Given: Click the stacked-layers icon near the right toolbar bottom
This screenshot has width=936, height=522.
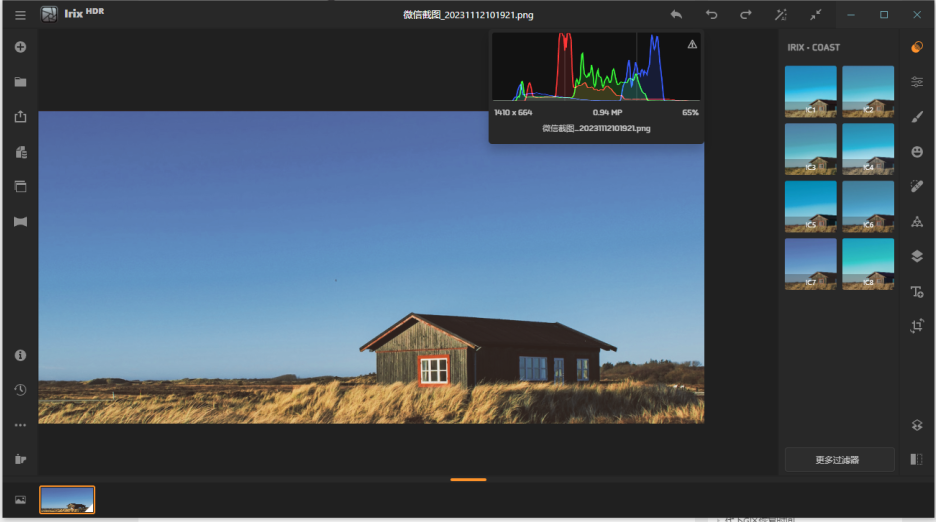Looking at the screenshot, I should coord(917,425).
